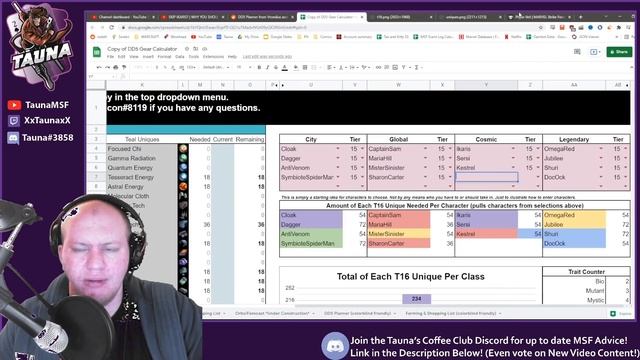Open the text color picker
This screenshot has width=640, height=360.
pyautogui.click(x=284, y=67)
